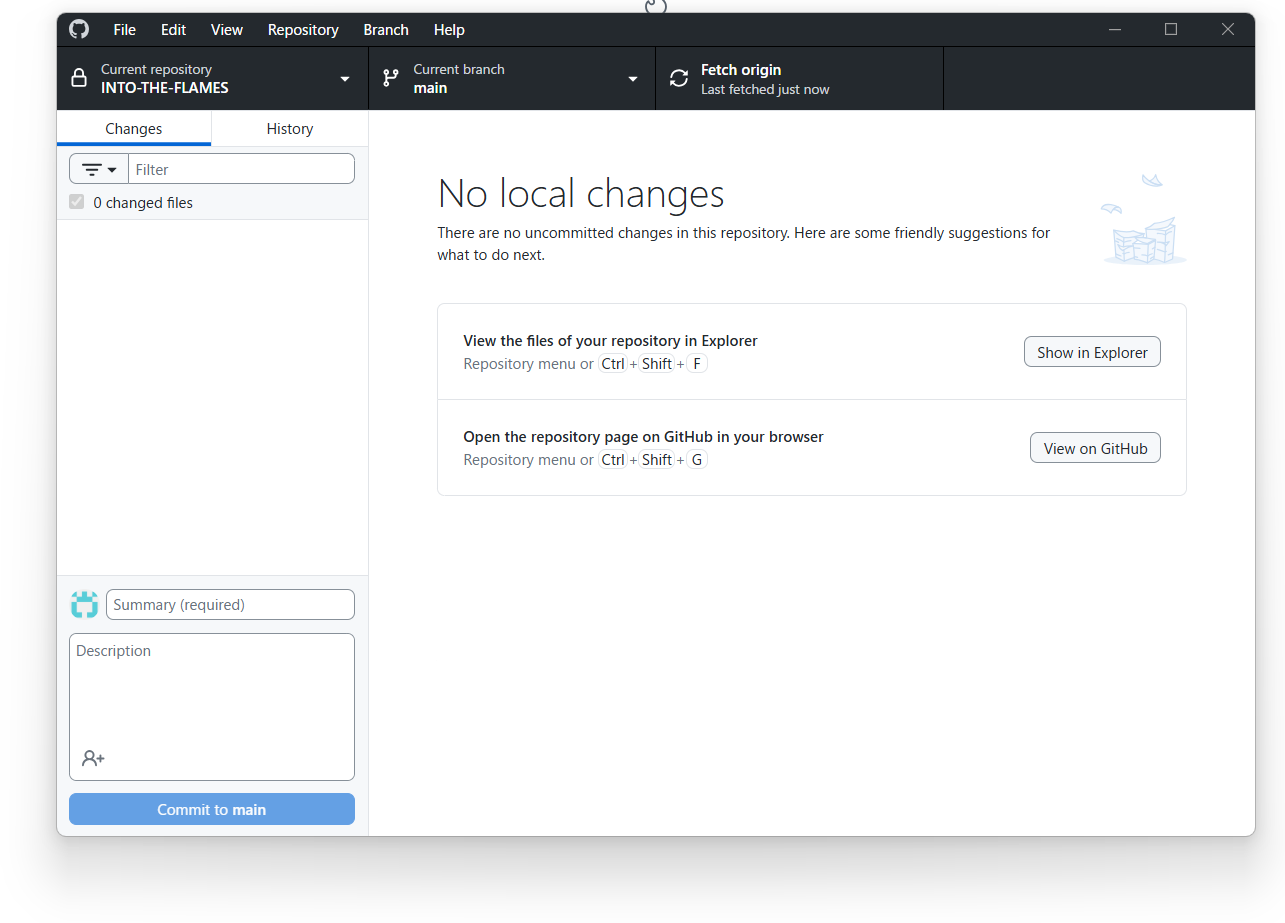
Task: Switch to the History tab
Action: (290, 128)
